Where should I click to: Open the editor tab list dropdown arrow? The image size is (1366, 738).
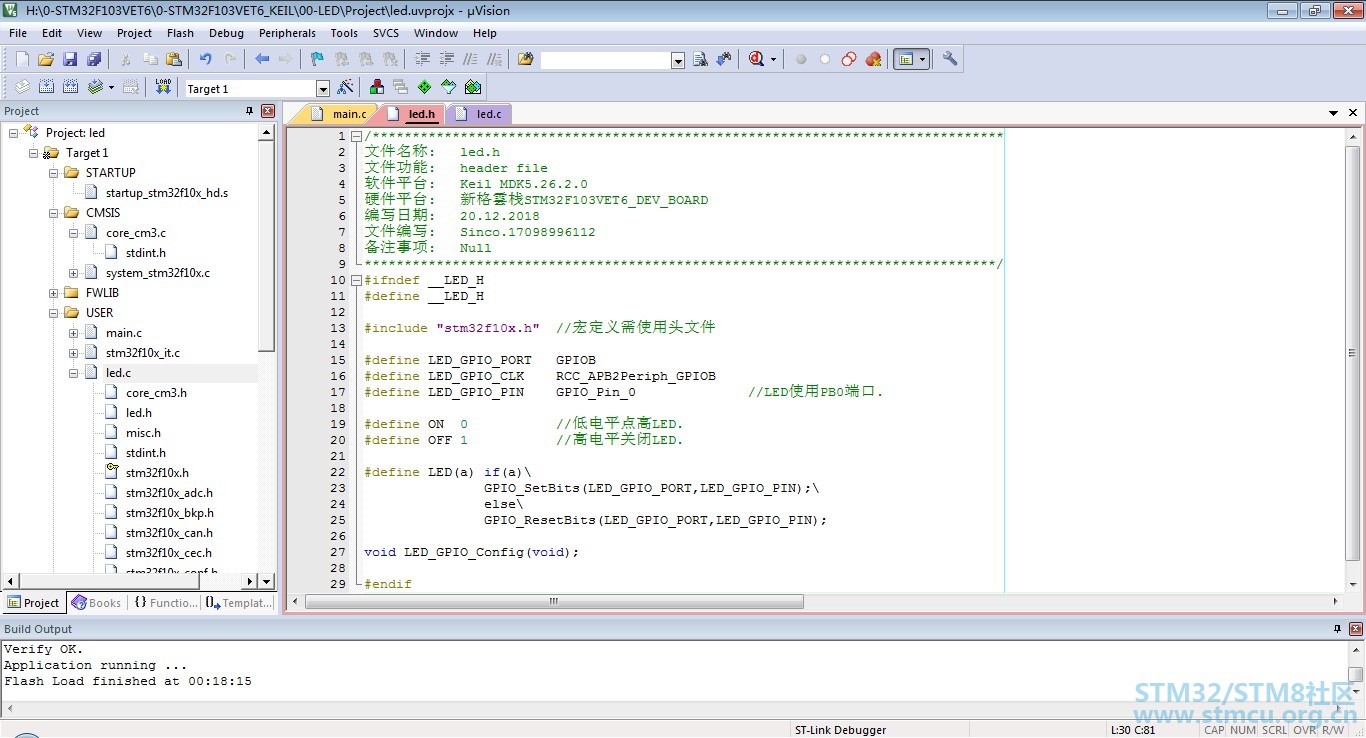pos(1333,113)
